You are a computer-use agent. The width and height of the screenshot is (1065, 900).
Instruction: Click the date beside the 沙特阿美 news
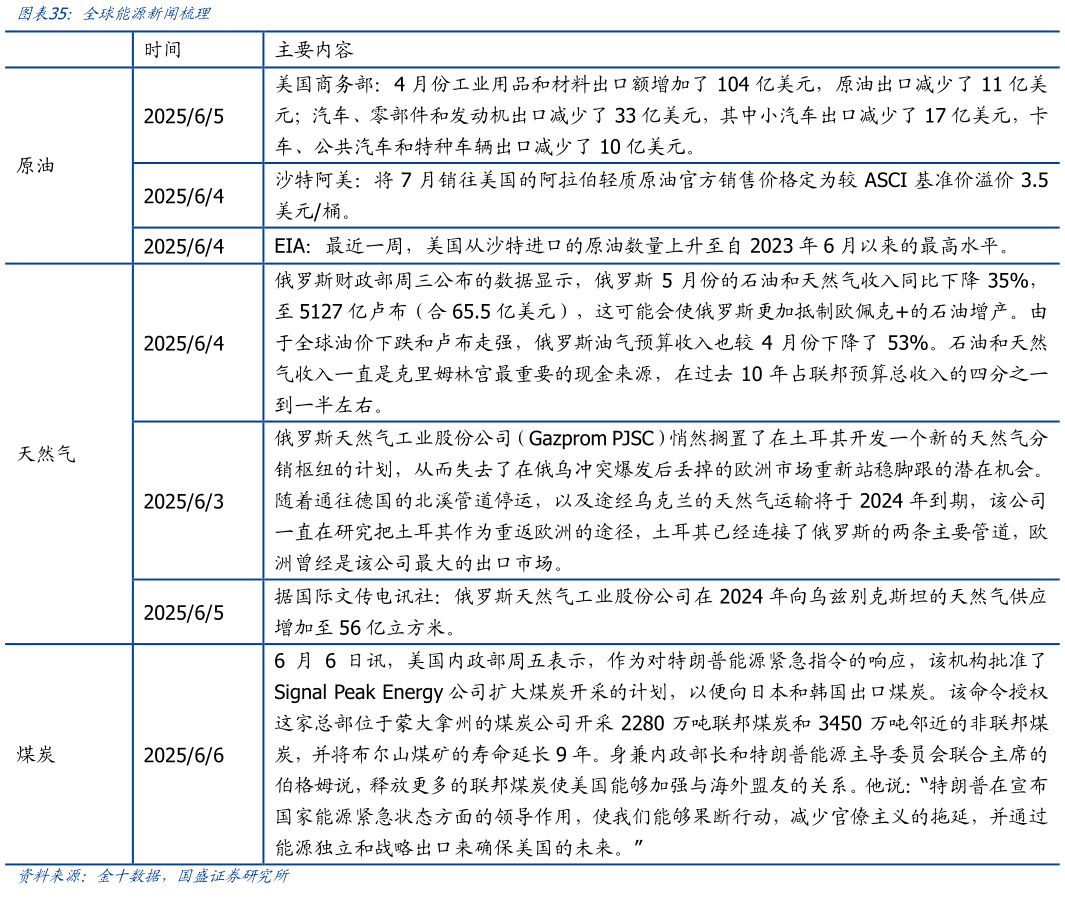point(184,196)
